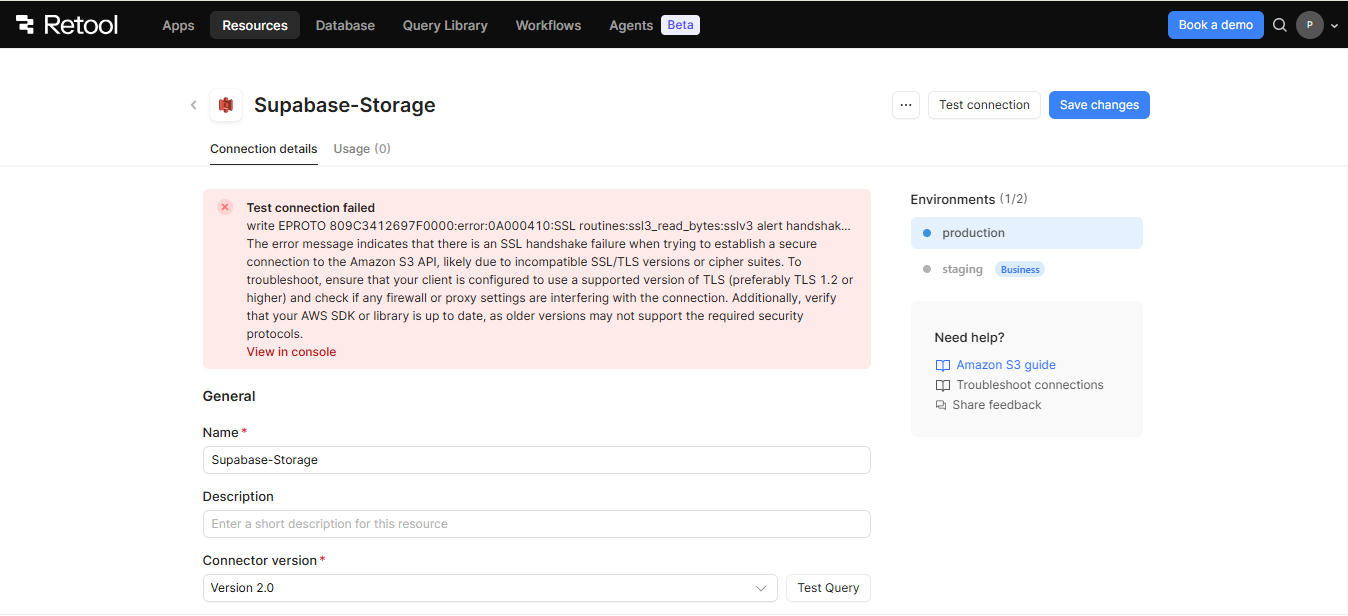
Task: Open the Troubleshoot connections link
Action: click(x=1030, y=385)
